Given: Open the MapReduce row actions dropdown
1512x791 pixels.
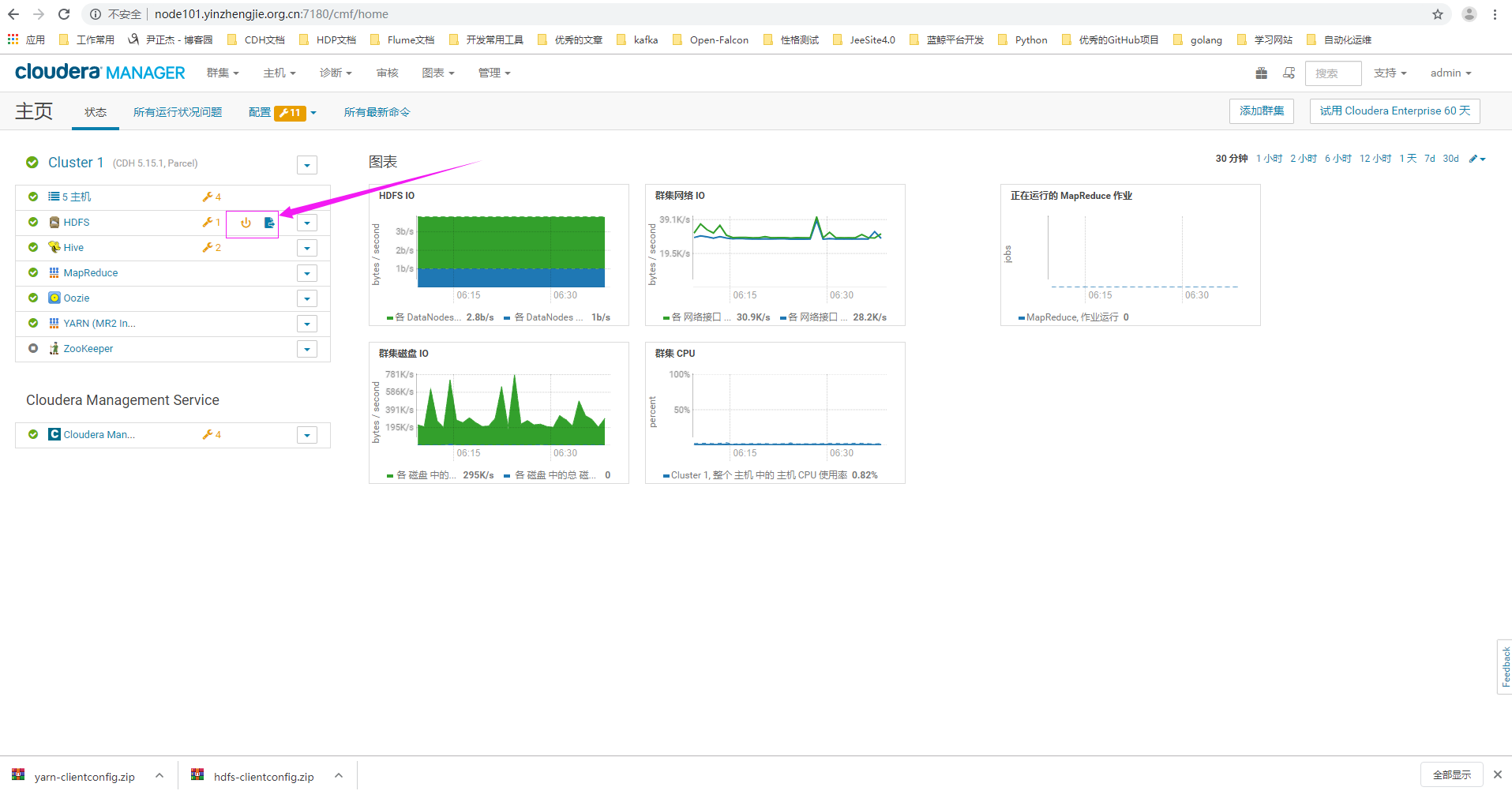Looking at the screenshot, I should 307,274.
